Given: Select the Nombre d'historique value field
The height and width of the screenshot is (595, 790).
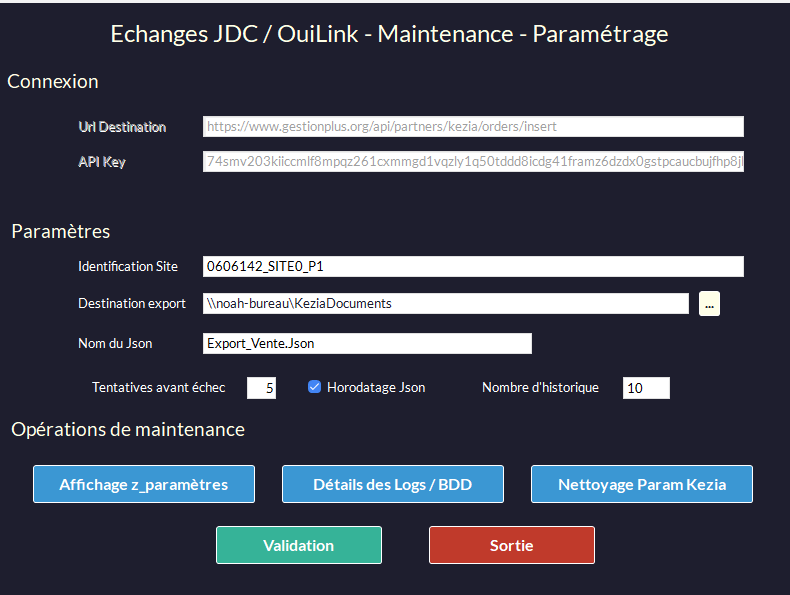Looking at the screenshot, I should tap(645, 387).
